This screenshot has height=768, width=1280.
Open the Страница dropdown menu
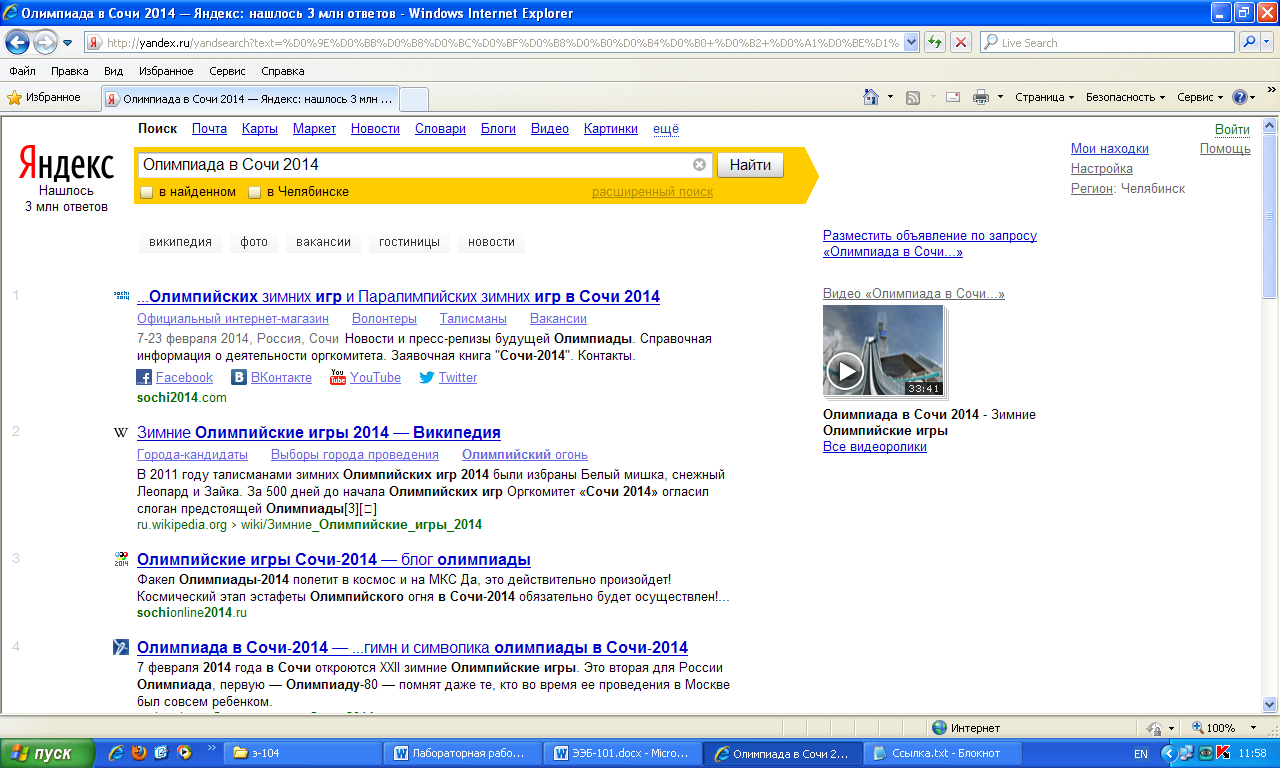[x=1044, y=97]
